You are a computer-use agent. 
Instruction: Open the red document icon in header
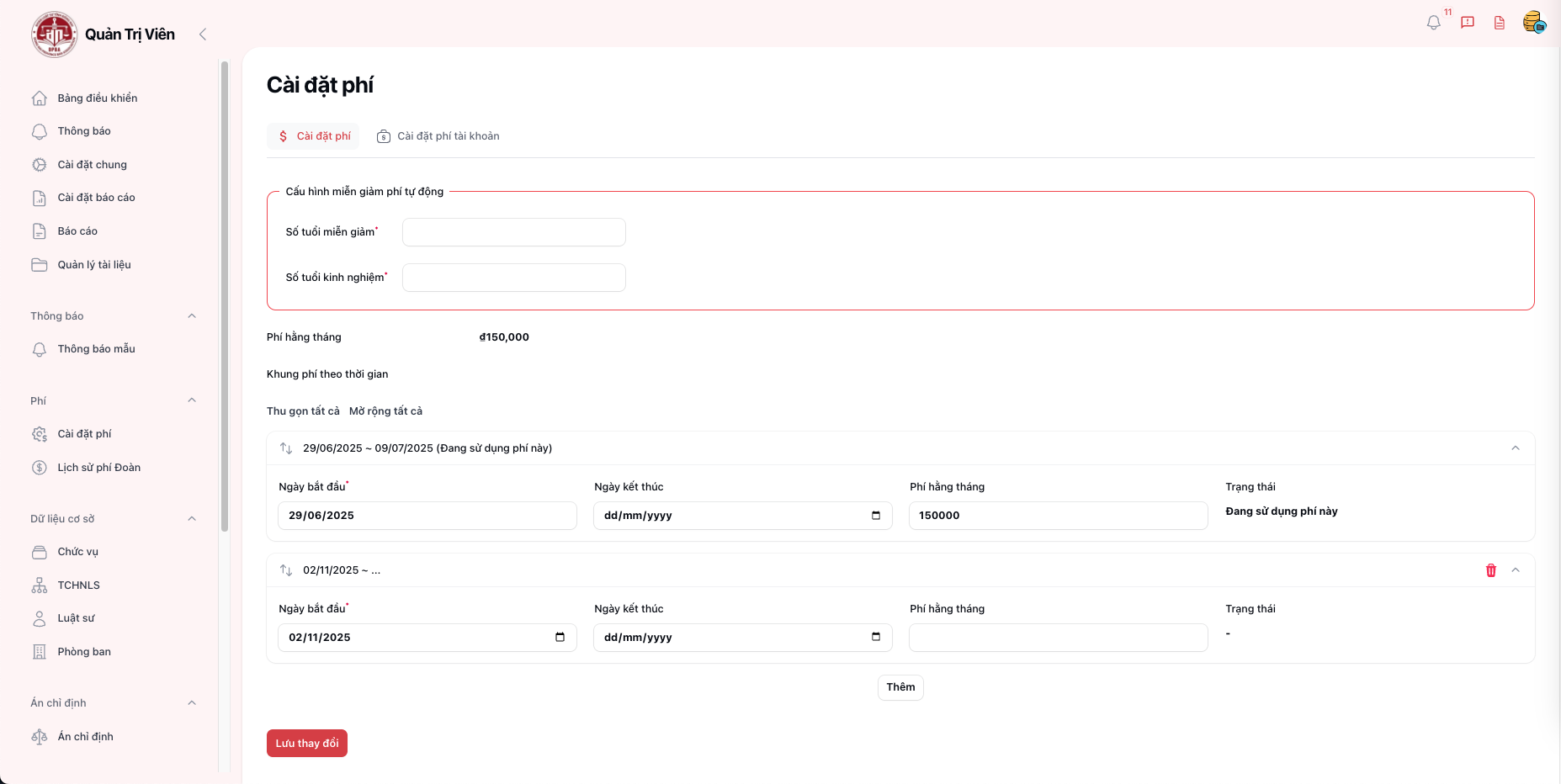point(1500,23)
